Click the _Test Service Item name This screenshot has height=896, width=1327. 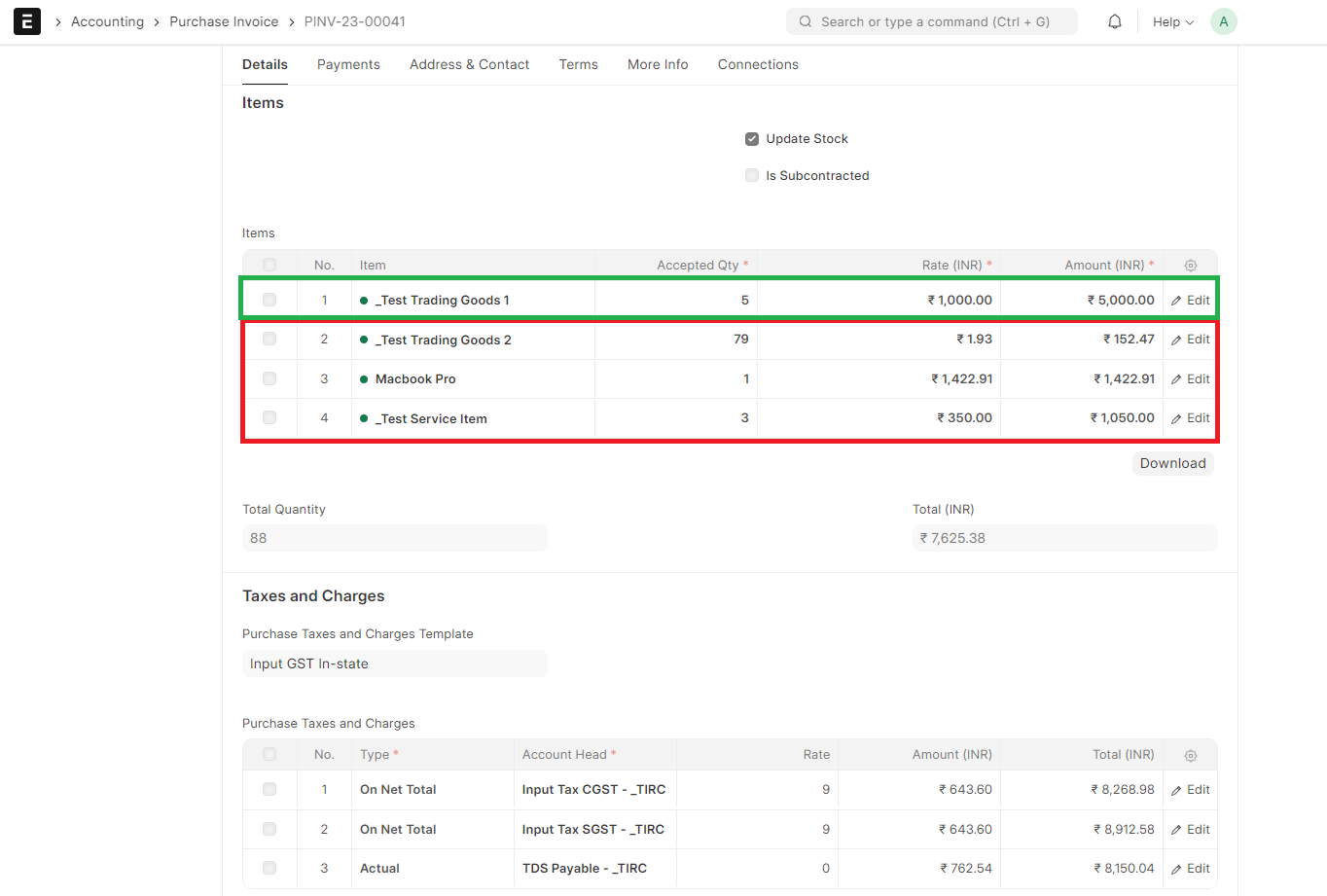click(431, 418)
